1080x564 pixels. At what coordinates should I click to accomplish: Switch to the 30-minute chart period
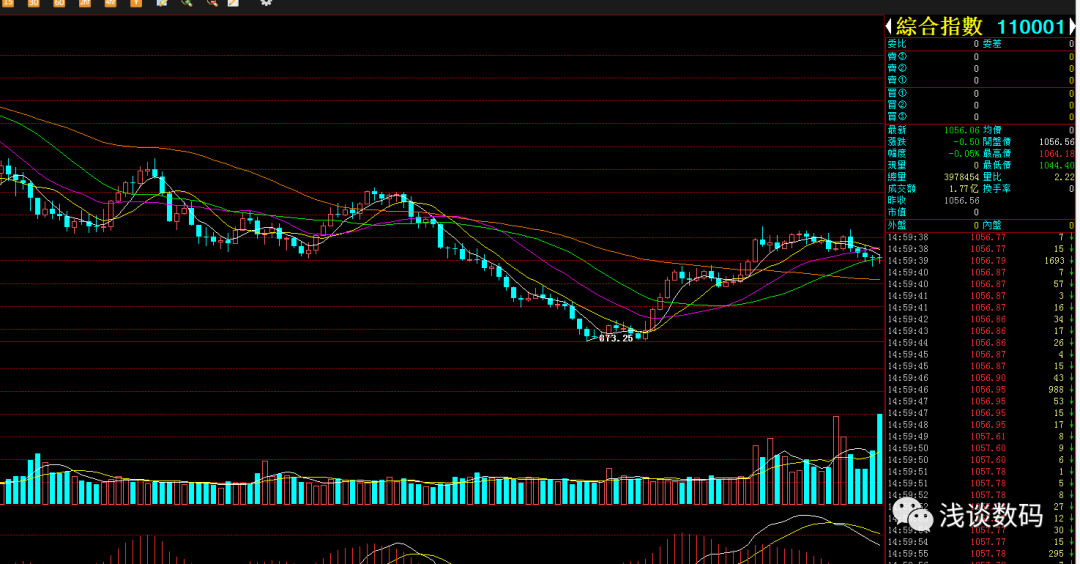[x=34, y=3]
